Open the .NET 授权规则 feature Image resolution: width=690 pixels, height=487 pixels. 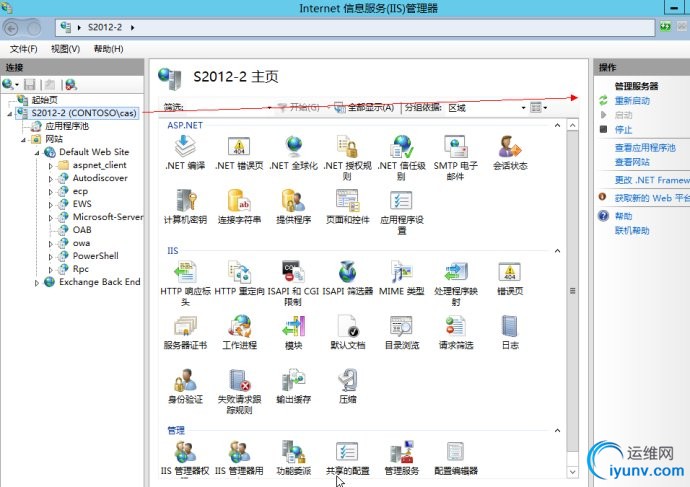[347, 158]
